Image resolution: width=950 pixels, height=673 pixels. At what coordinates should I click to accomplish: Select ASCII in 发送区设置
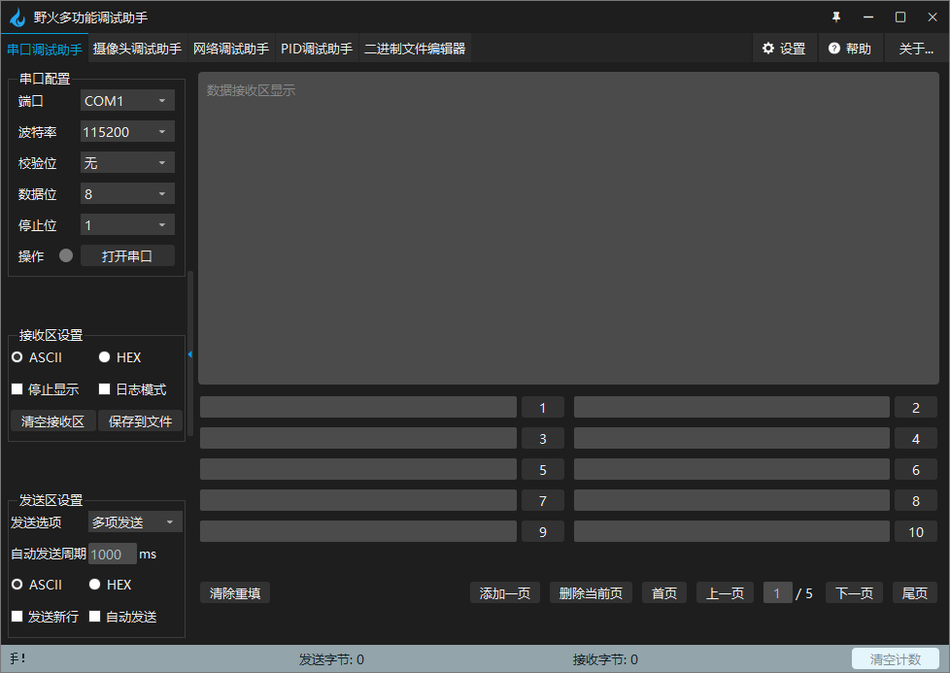tap(37, 585)
